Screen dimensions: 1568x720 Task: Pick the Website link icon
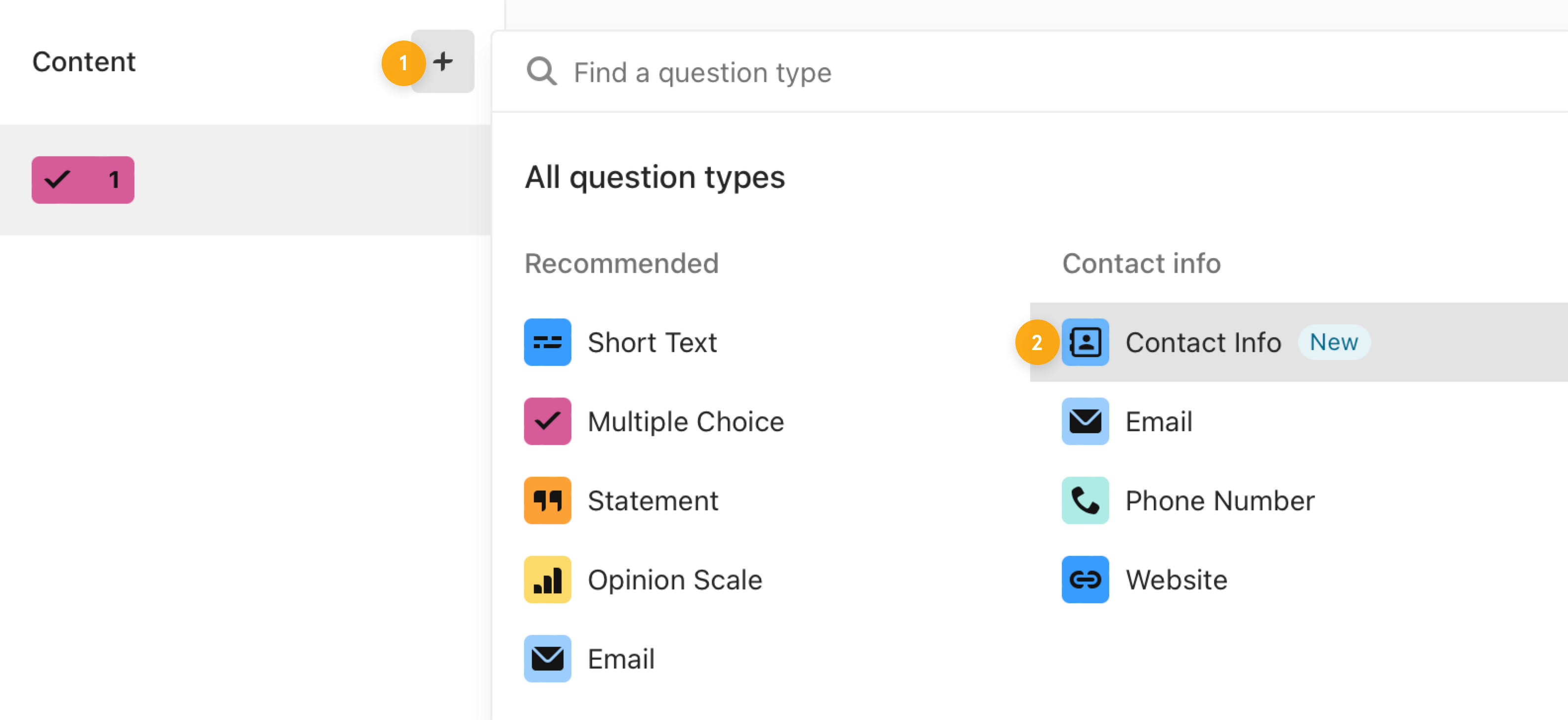click(1086, 579)
